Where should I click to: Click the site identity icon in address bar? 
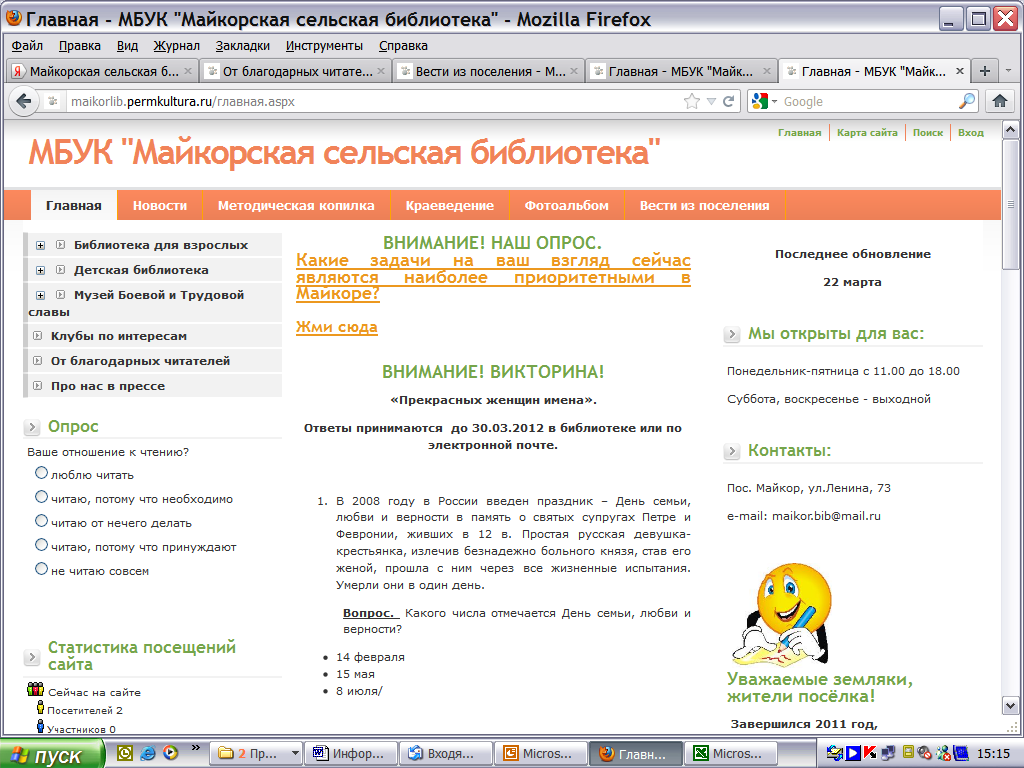point(54,101)
